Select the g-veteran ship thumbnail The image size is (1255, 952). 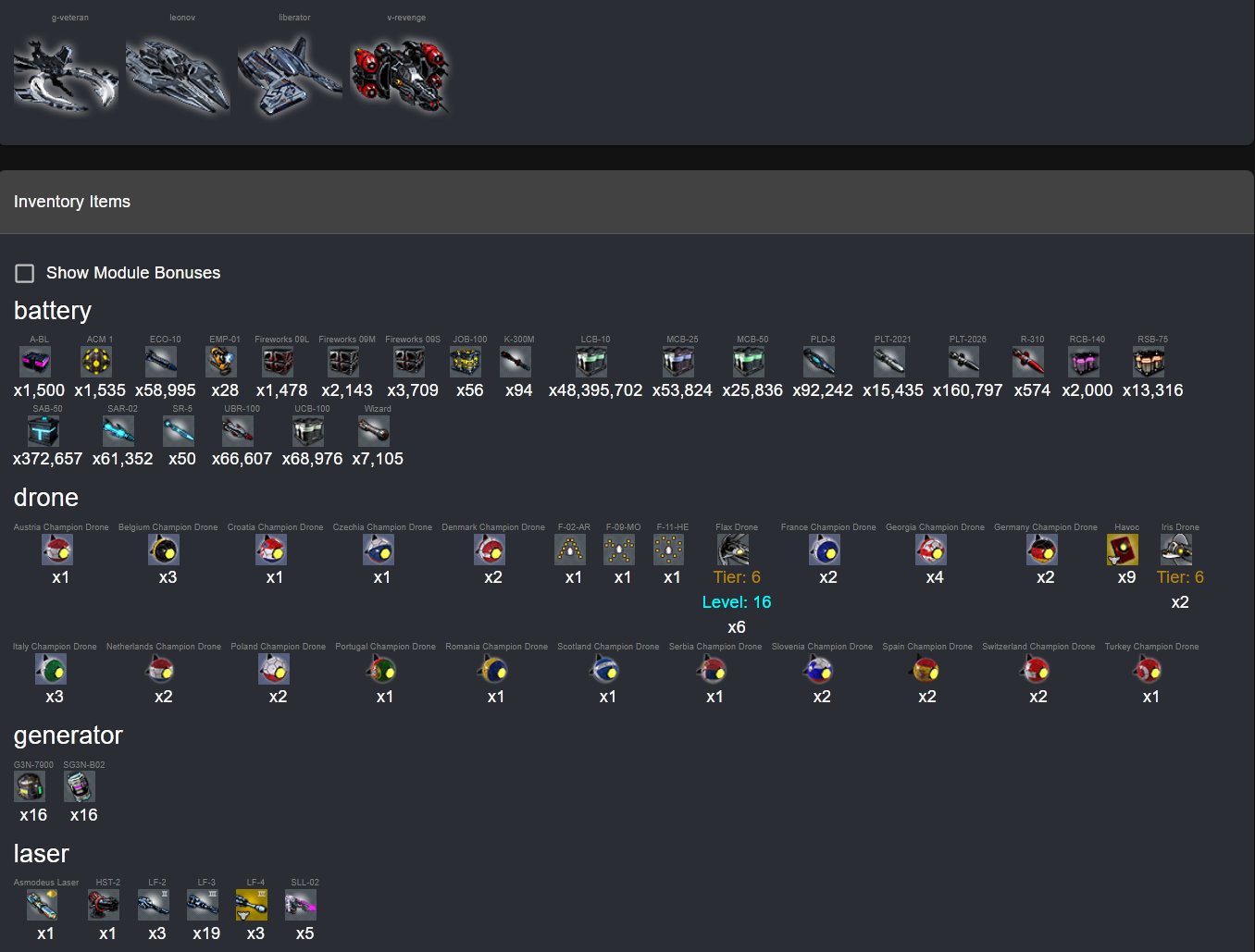(x=66, y=76)
